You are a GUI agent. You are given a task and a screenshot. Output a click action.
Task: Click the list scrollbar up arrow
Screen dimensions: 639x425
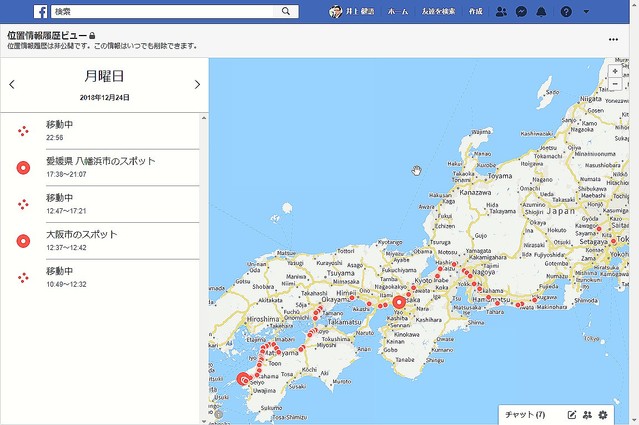pos(204,118)
